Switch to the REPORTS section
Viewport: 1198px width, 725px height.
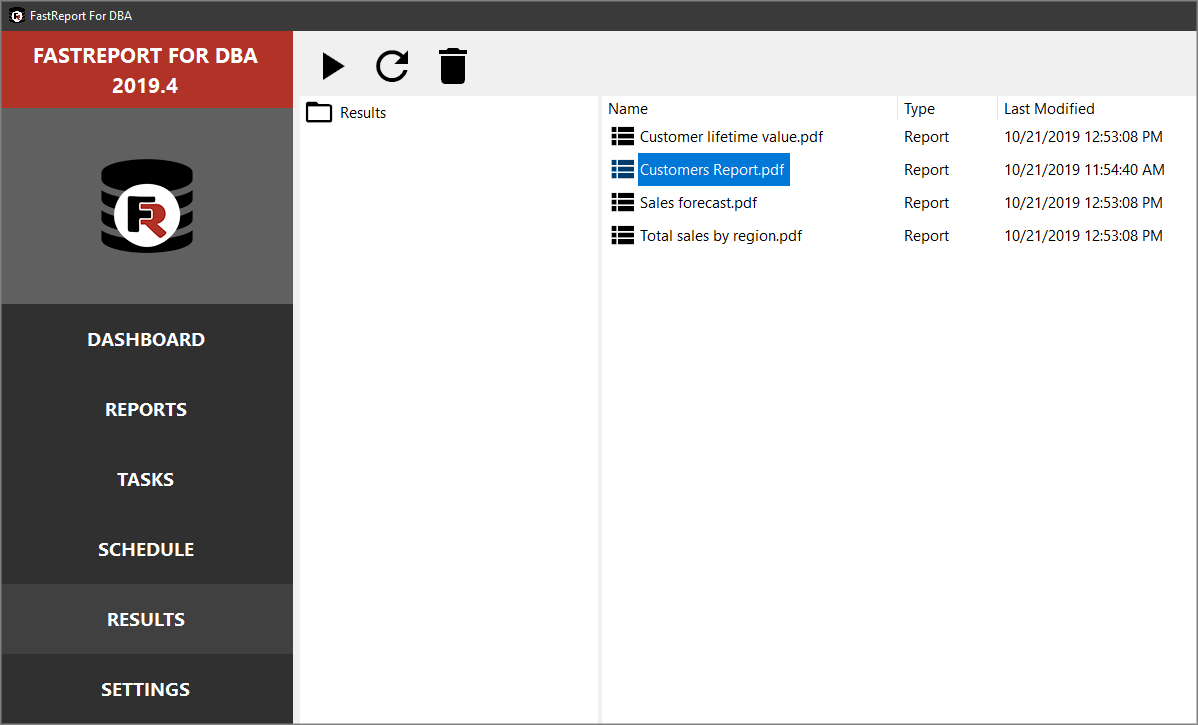[146, 409]
